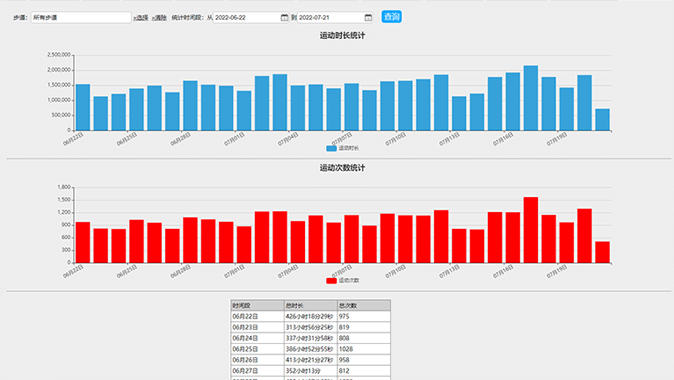This screenshot has height=380, width=674.
Task: Click the 选择 link beside the step field
Action: click(x=141, y=18)
